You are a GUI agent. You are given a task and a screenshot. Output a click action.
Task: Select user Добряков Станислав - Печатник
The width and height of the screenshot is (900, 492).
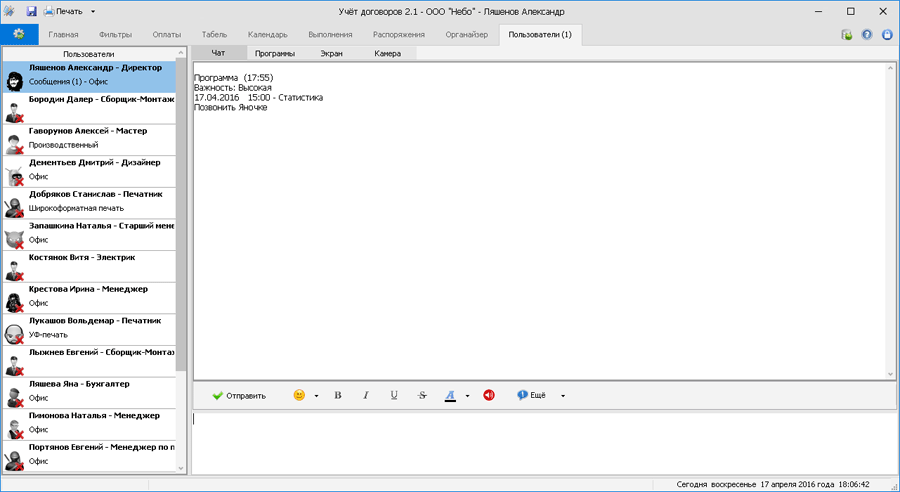pyautogui.click(x=89, y=203)
